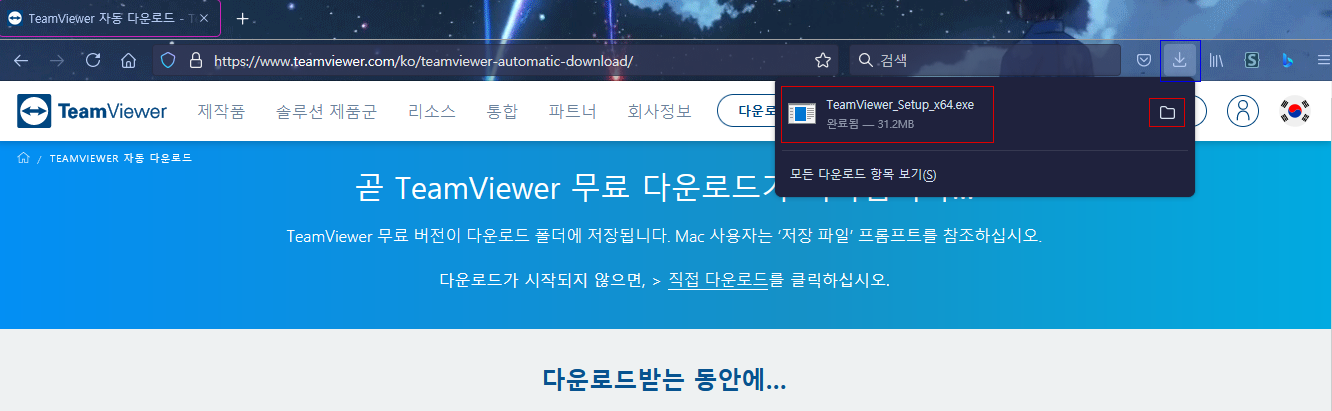The height and width of the screenshot is (411, 1332).
Task: Open tracking protection shield icon
Action: (169, 60)
